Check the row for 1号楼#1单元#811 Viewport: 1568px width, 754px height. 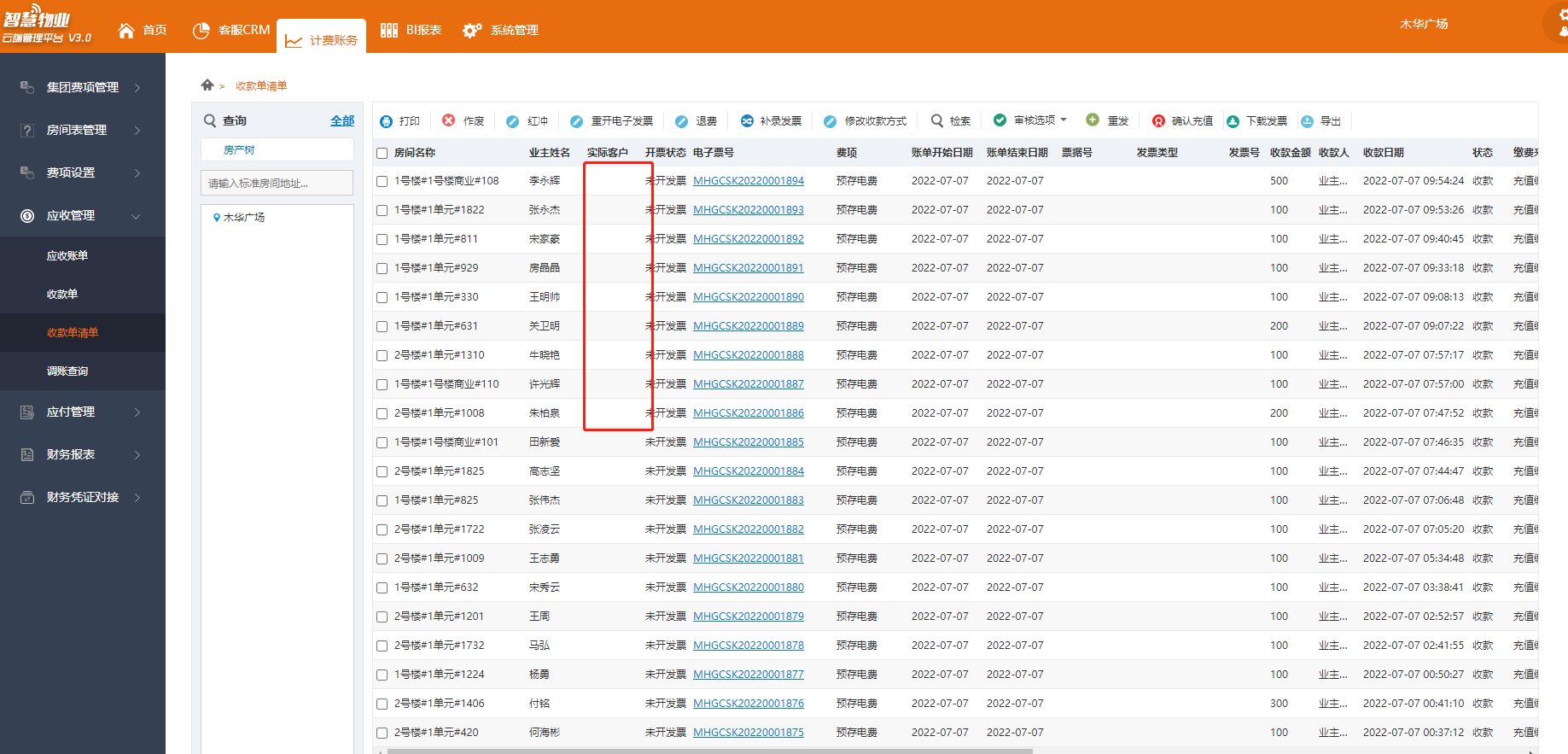(x=382, y=240)
